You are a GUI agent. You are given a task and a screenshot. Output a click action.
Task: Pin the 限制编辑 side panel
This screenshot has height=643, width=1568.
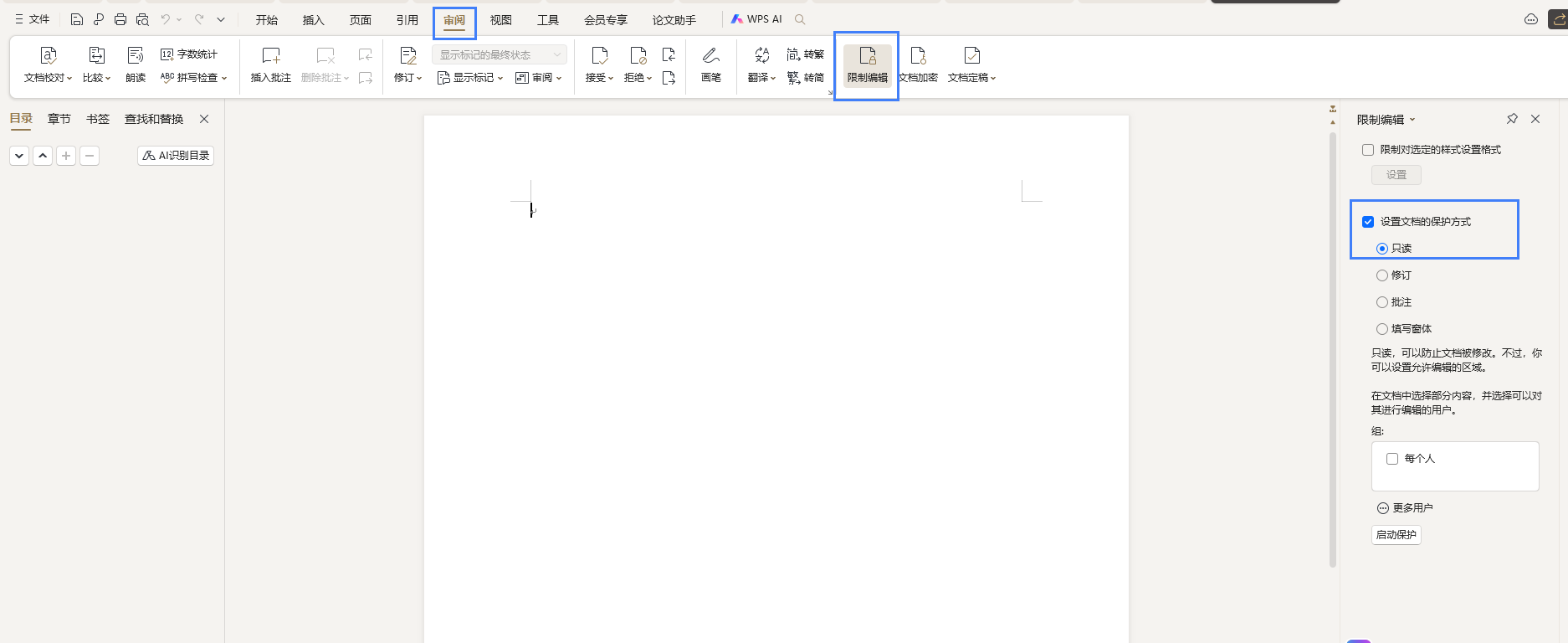[x=1512, y=119]
